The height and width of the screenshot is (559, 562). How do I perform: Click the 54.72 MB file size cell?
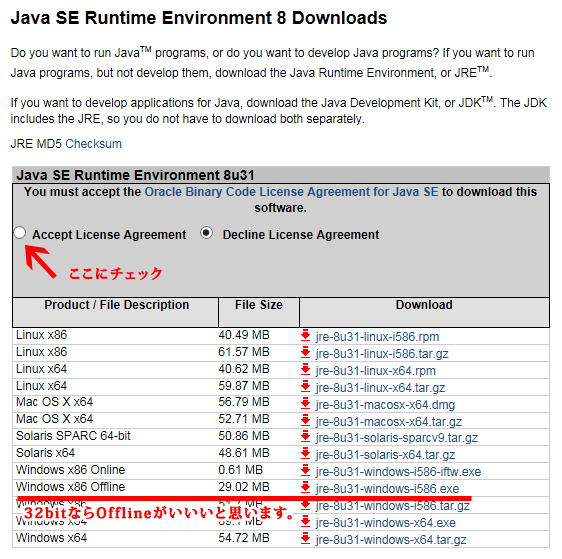(x=244, y=538)
